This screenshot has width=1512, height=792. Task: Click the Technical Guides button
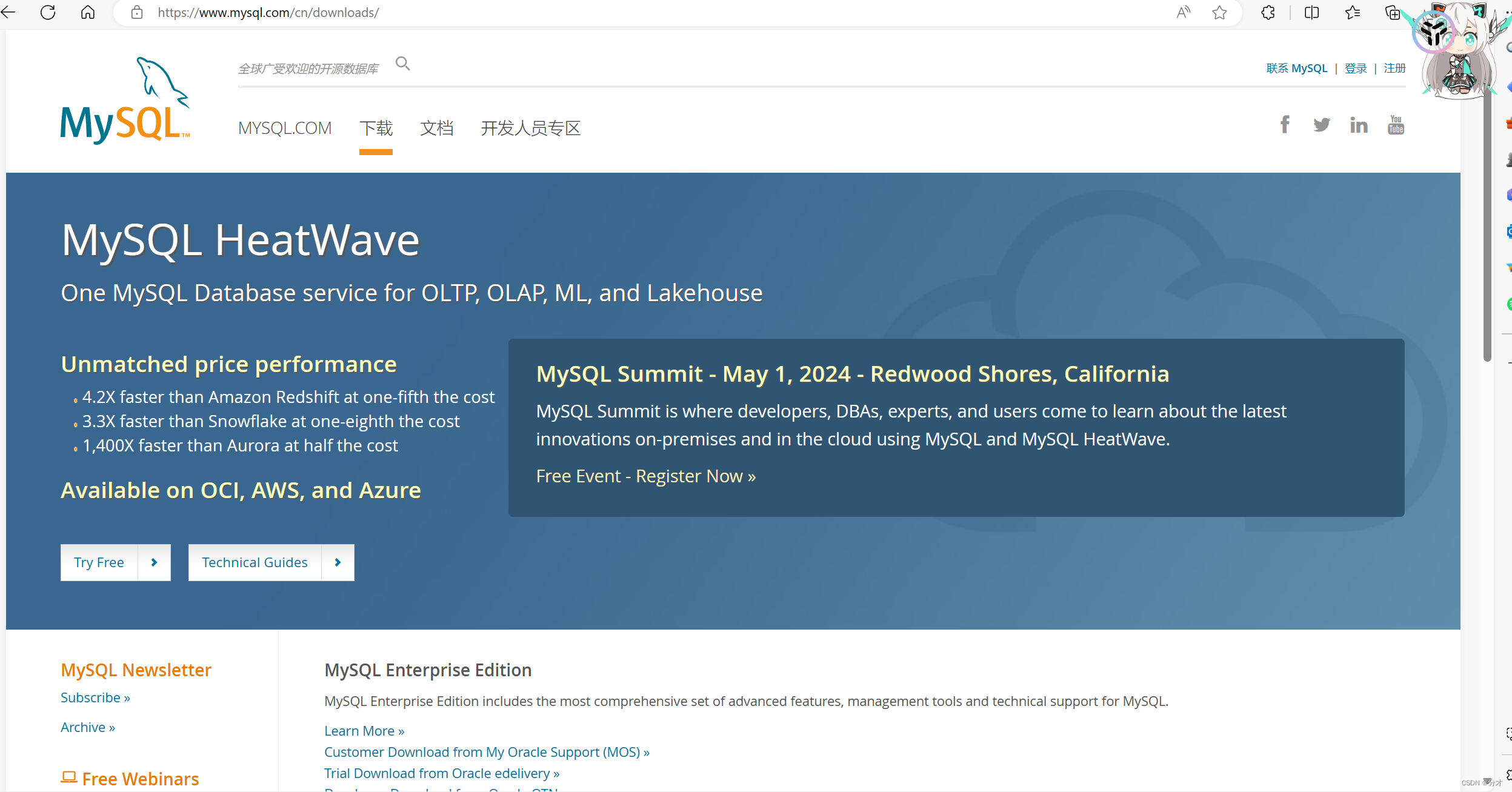255,562
